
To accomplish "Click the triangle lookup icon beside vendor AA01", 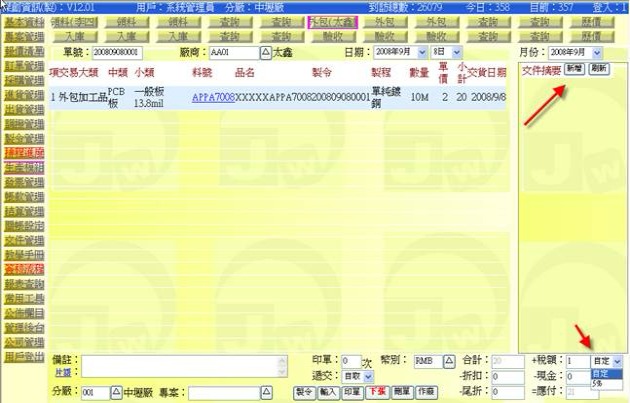I will 265,51.
